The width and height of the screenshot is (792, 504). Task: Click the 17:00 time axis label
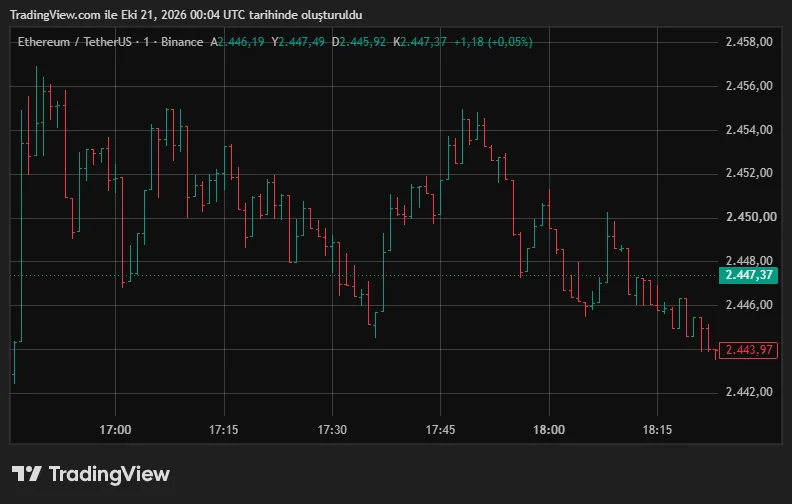tap(115, 430)
